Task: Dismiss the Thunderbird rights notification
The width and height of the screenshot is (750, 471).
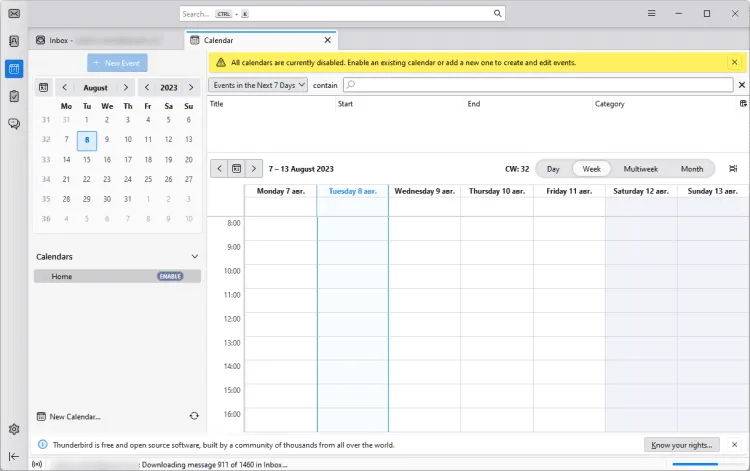Action: 734,445
